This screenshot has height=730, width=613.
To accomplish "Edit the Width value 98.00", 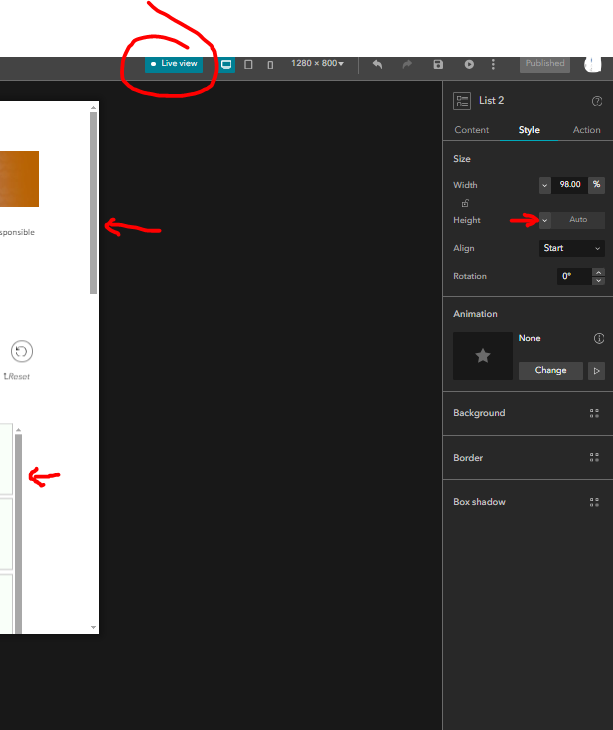I will (570, 185).
